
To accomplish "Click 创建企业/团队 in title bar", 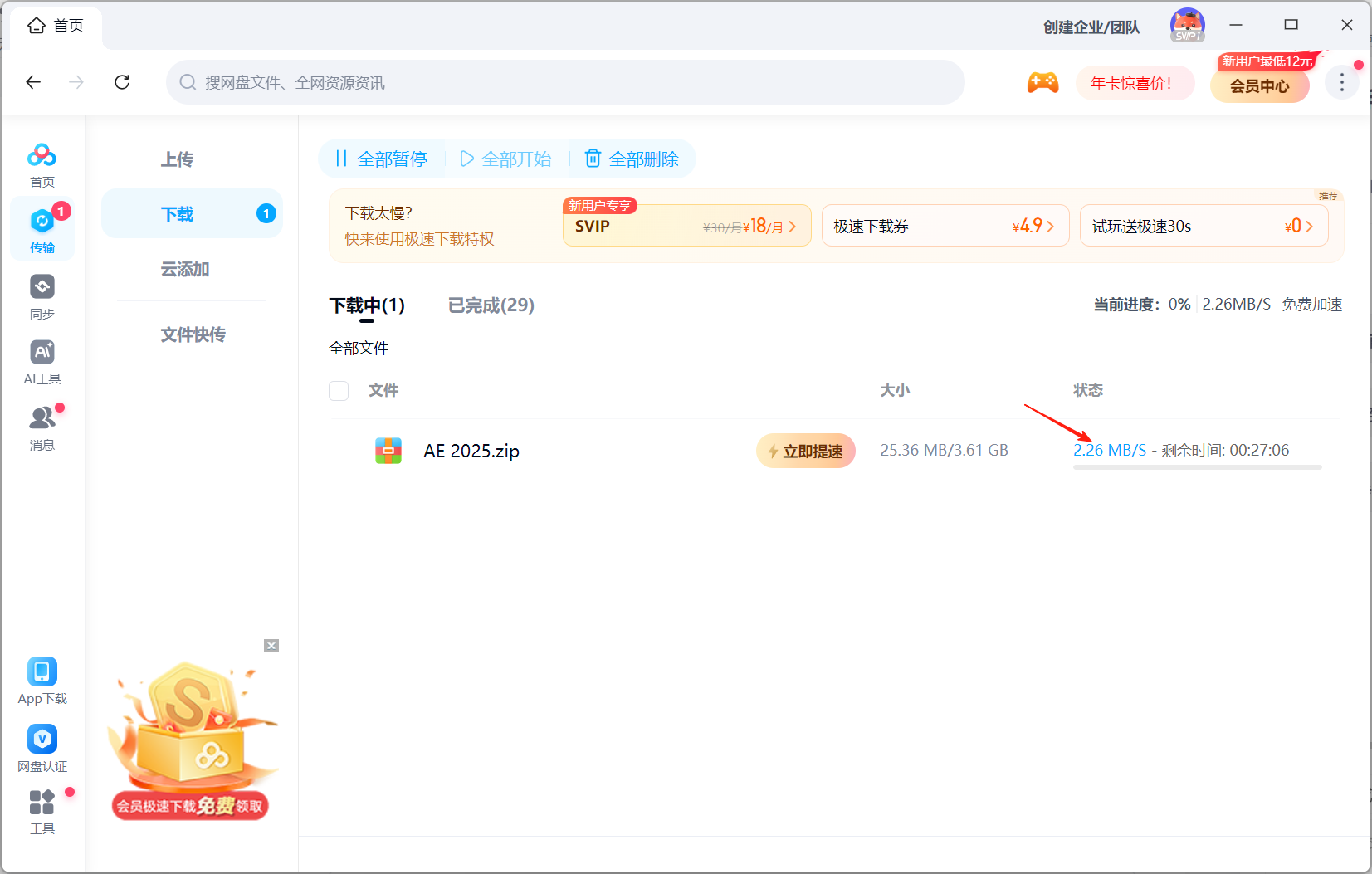I will pos(1091,27).
